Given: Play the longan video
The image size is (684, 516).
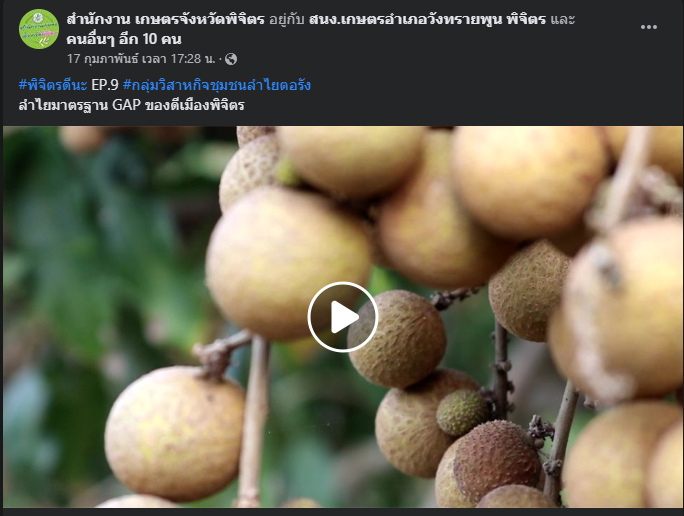Looking at the screenshot, I should [342, 317].
